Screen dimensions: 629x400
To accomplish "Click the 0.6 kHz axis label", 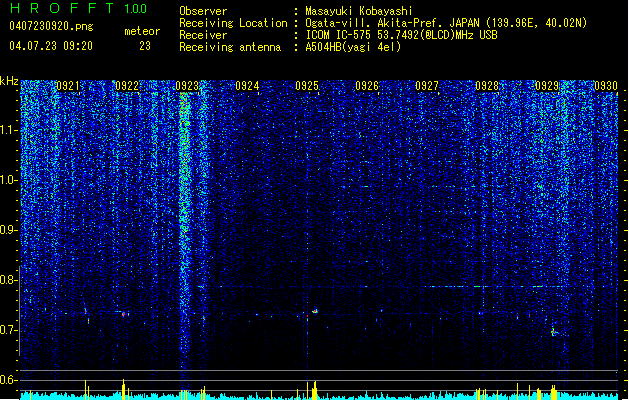I will [9, 380].
